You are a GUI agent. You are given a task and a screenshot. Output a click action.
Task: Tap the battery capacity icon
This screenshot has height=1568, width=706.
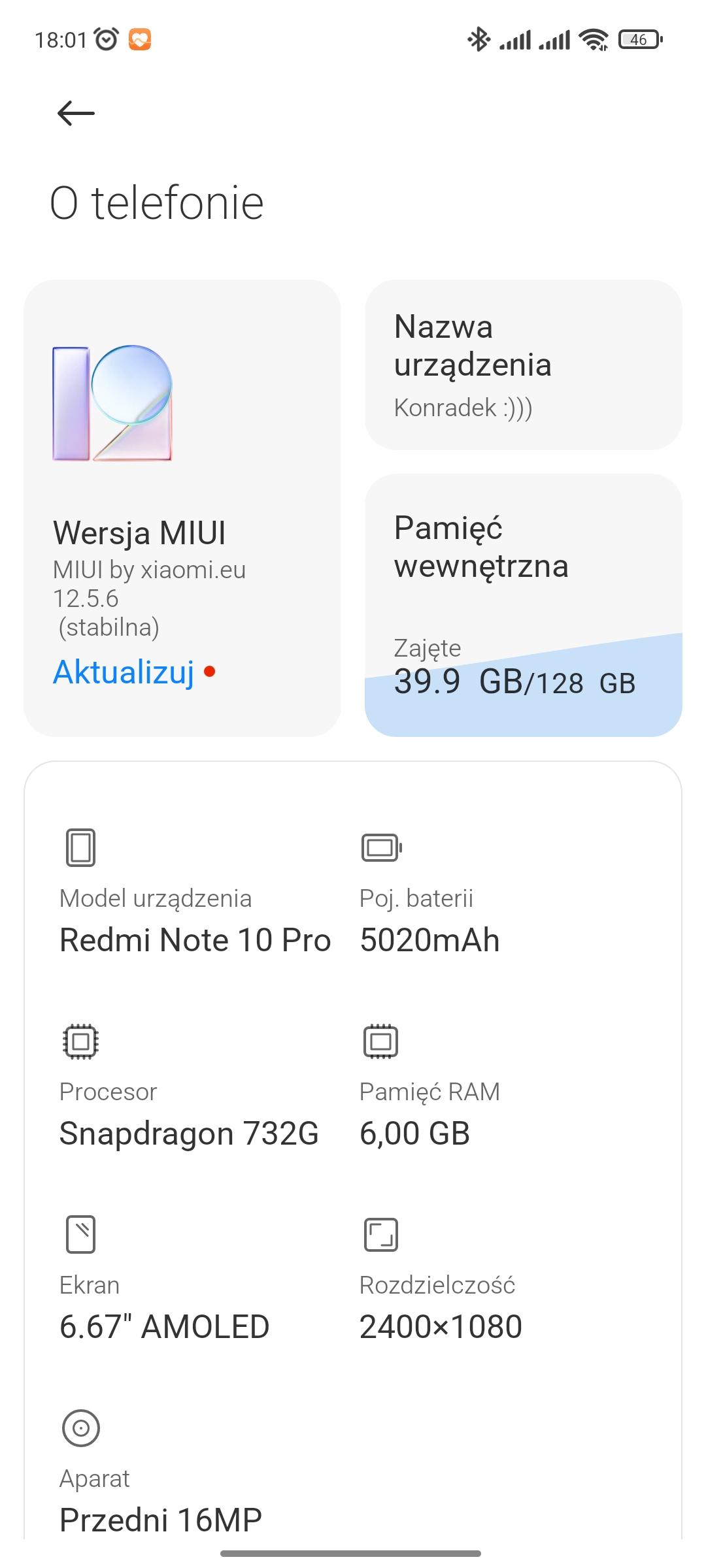click(381, 847)
